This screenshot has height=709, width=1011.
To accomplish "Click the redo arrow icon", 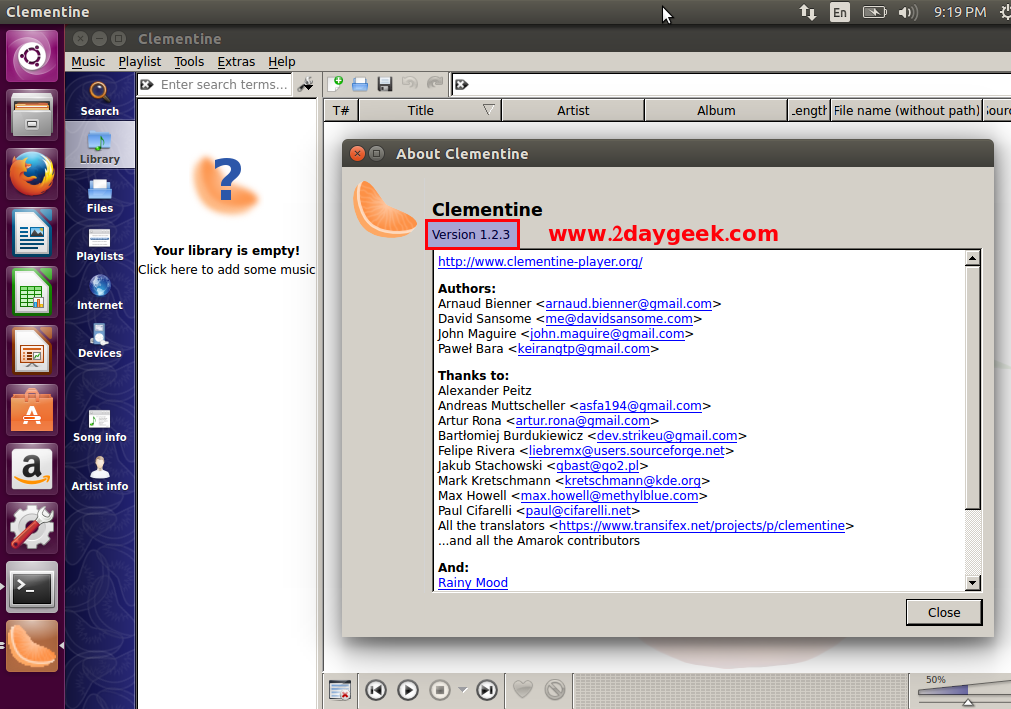I will pyautogui.click(x=435, y=83).
